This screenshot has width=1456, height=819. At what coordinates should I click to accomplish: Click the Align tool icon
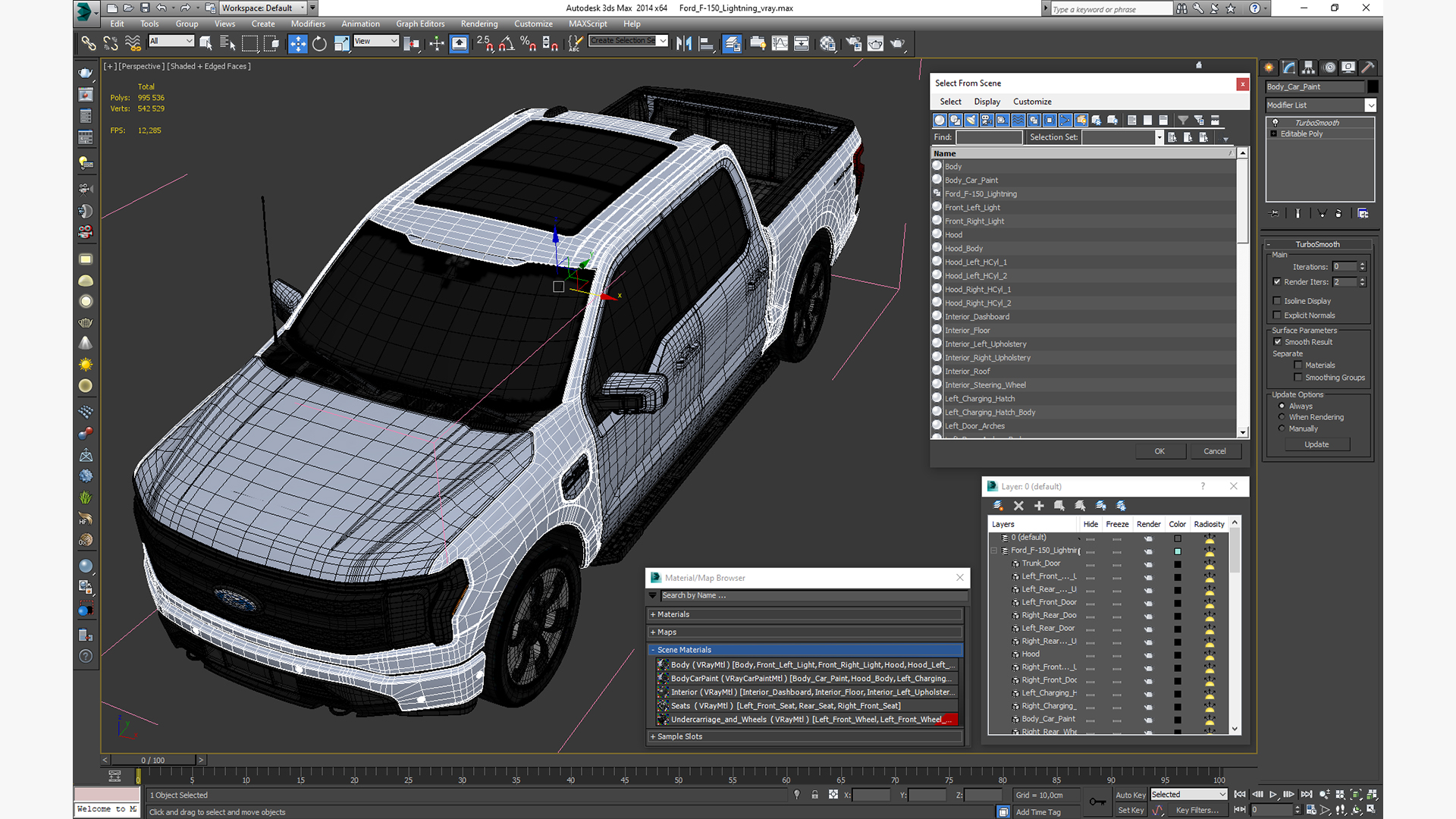706,43
